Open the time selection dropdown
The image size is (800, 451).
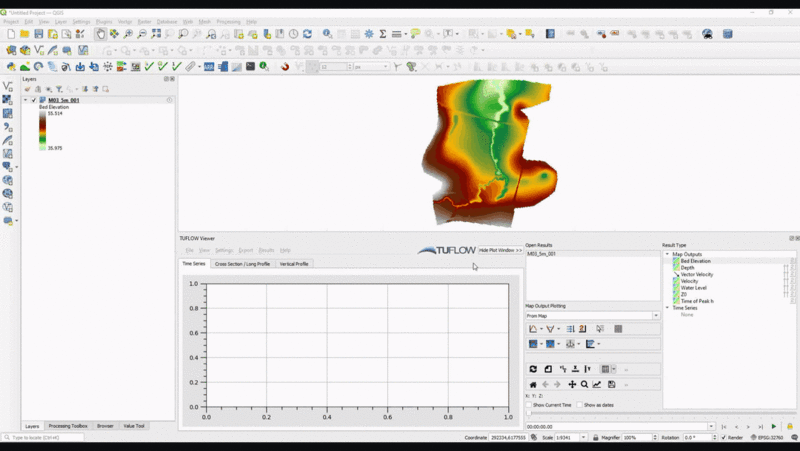[711, 426]
